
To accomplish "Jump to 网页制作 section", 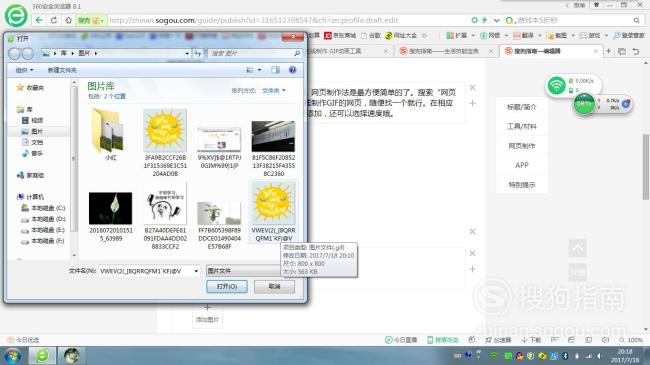I will 521,146.
